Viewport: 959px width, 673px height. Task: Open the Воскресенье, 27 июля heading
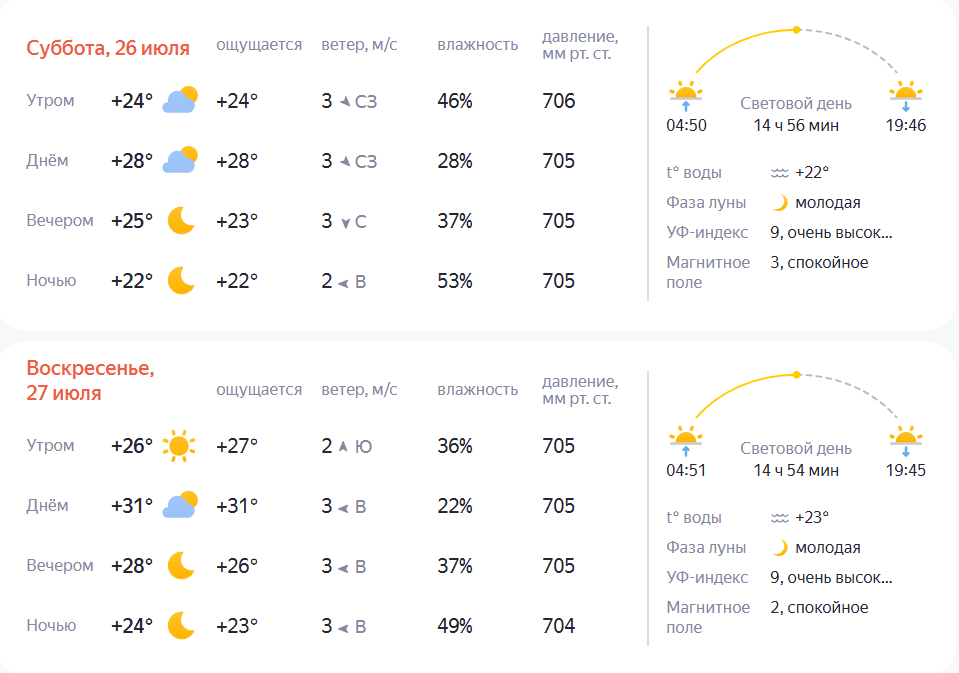pos(91,380)
